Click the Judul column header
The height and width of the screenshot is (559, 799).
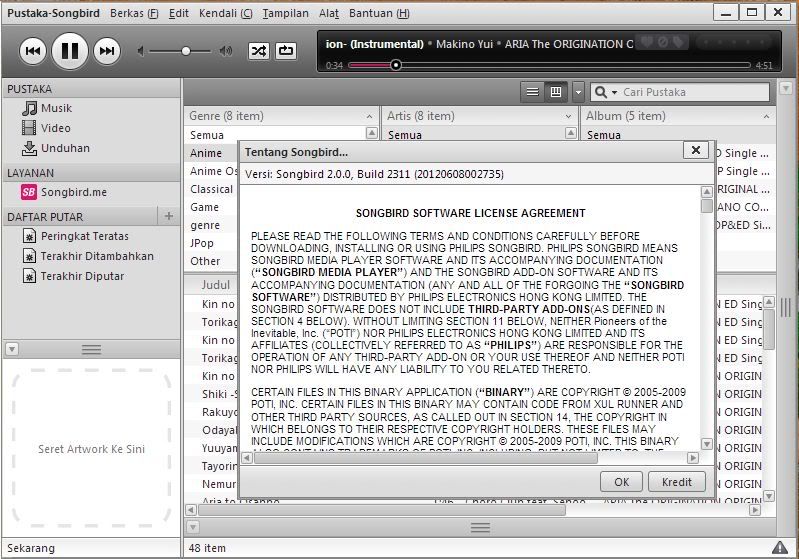216,285
